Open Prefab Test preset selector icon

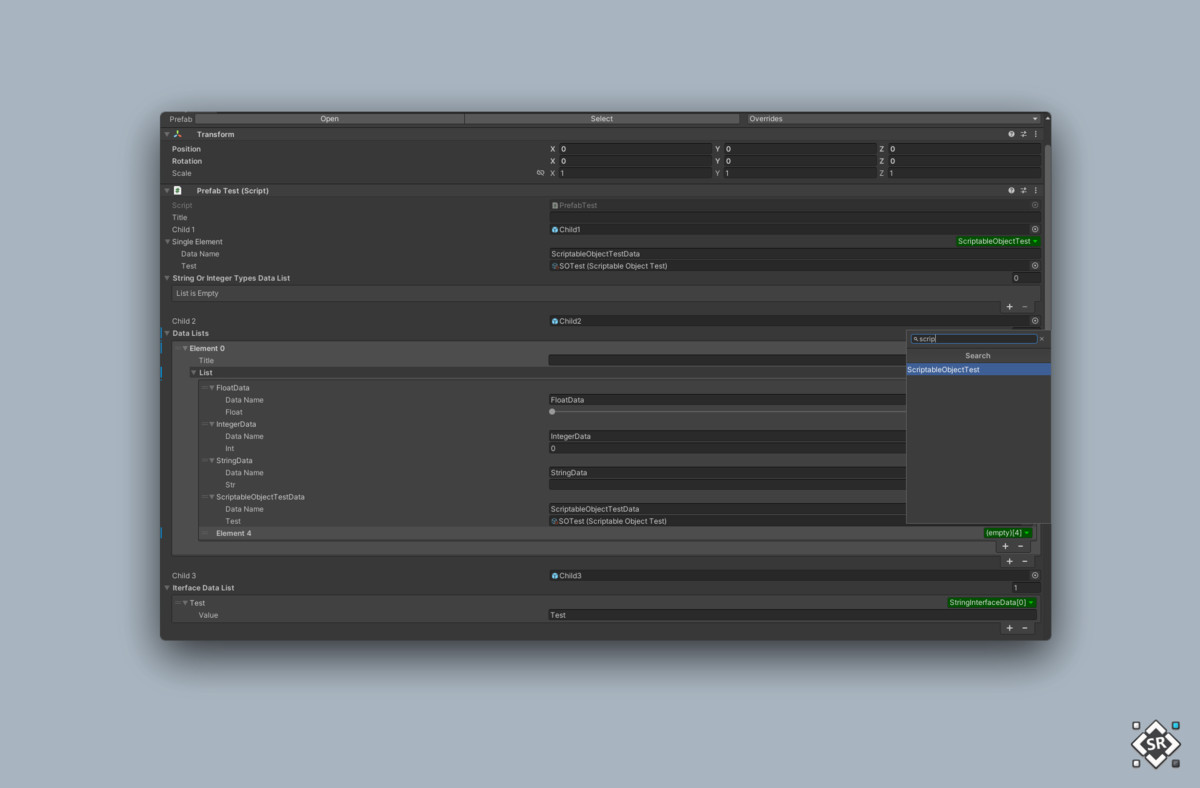[1023, 190]
